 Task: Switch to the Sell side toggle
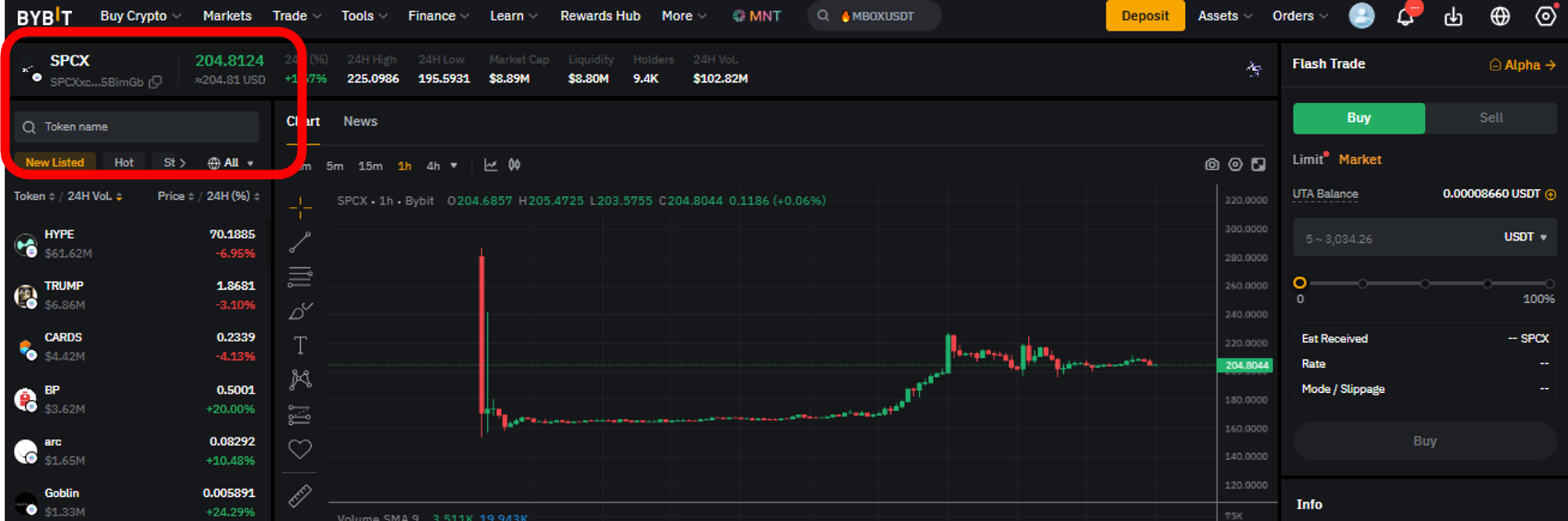[1491, 118]
